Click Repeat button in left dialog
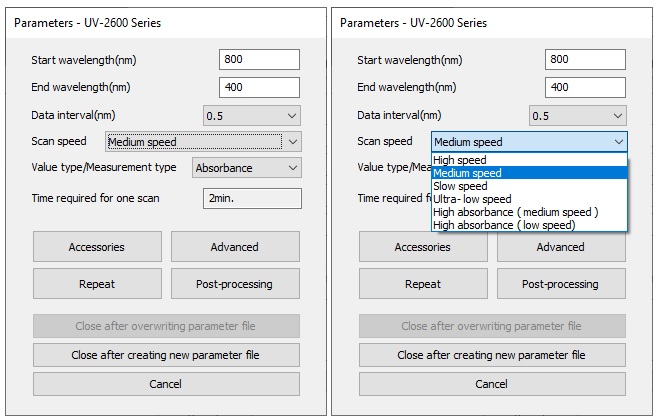The image size is (657, 420). 97,284
